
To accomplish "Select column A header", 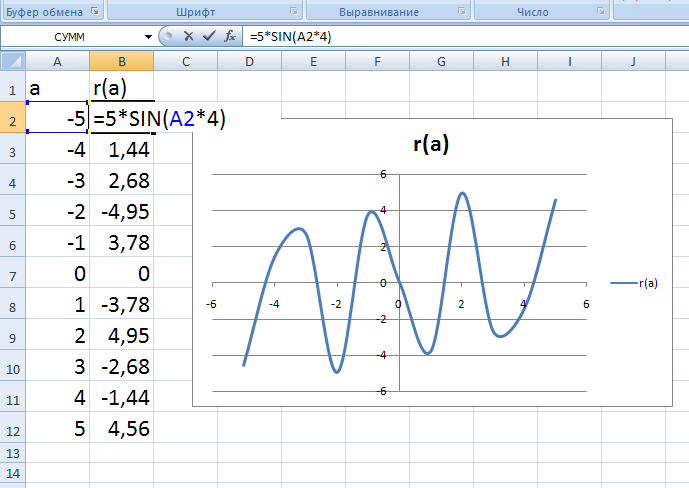I will tap(57, 61).
